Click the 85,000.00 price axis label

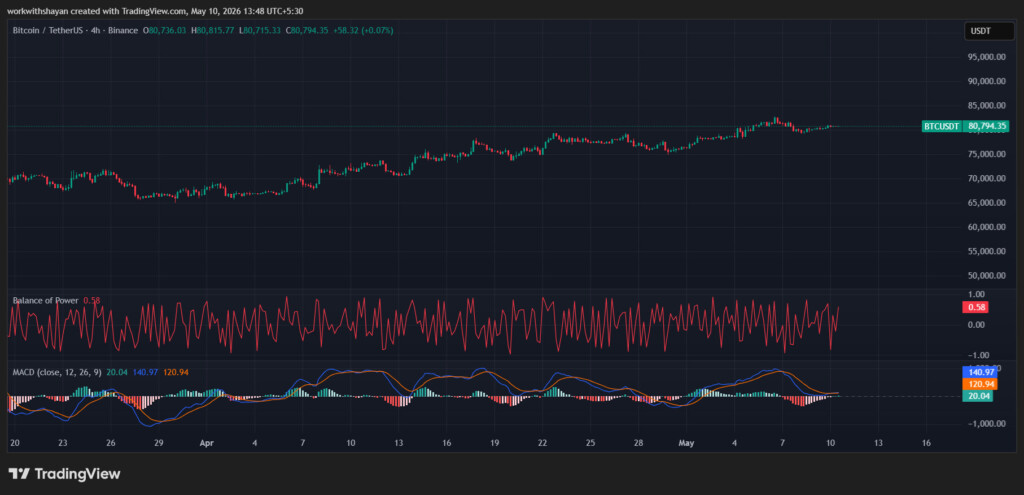[986, 105]
